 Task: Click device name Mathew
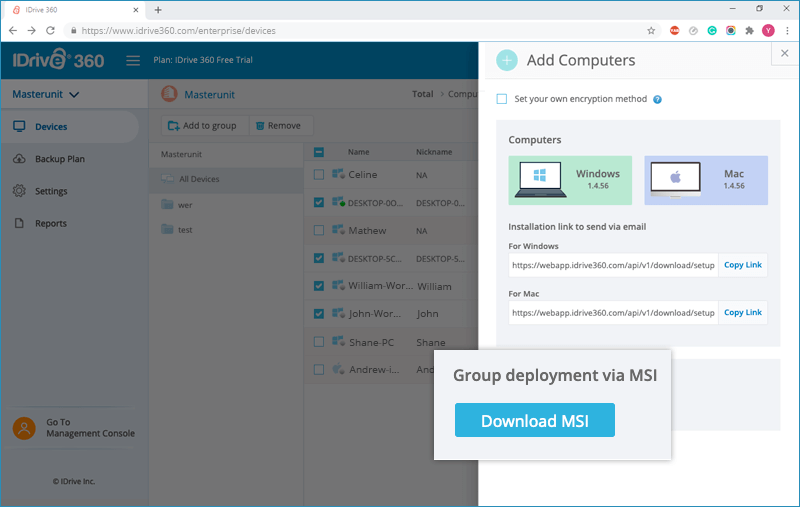[x=367, y=231]
